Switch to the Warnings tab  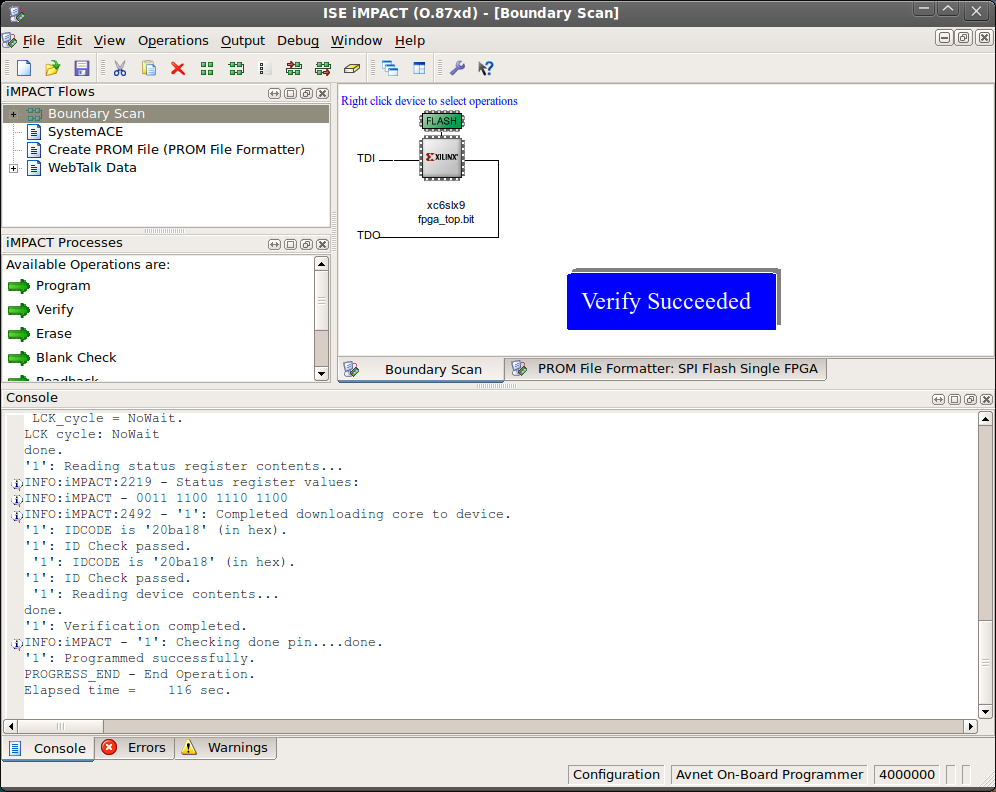225,748
